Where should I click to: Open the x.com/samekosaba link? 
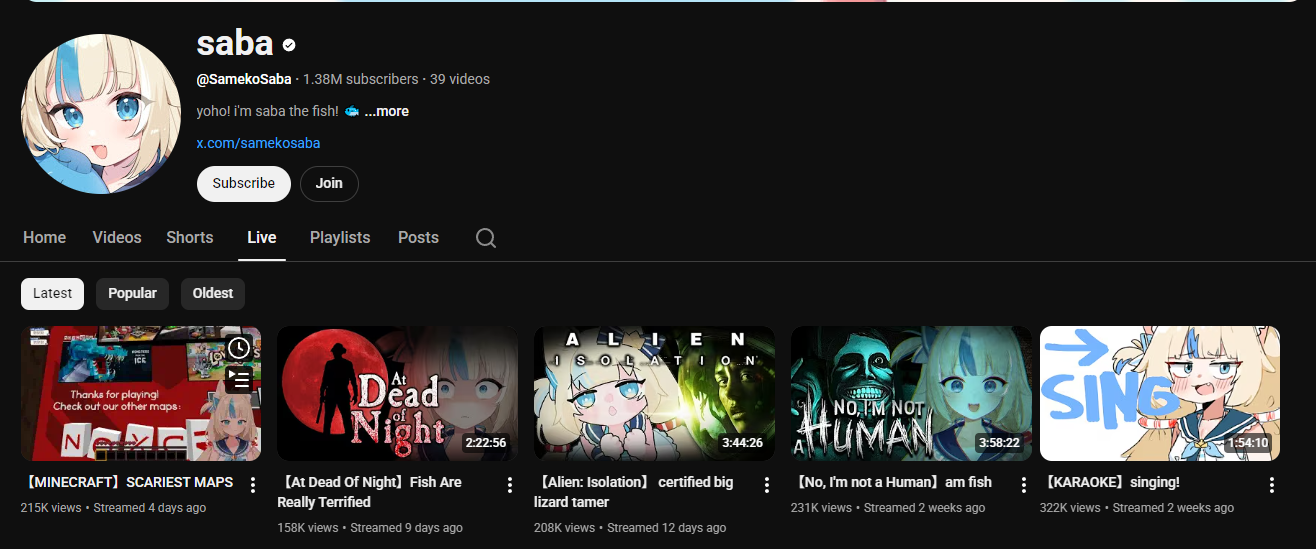pos(258,143)
